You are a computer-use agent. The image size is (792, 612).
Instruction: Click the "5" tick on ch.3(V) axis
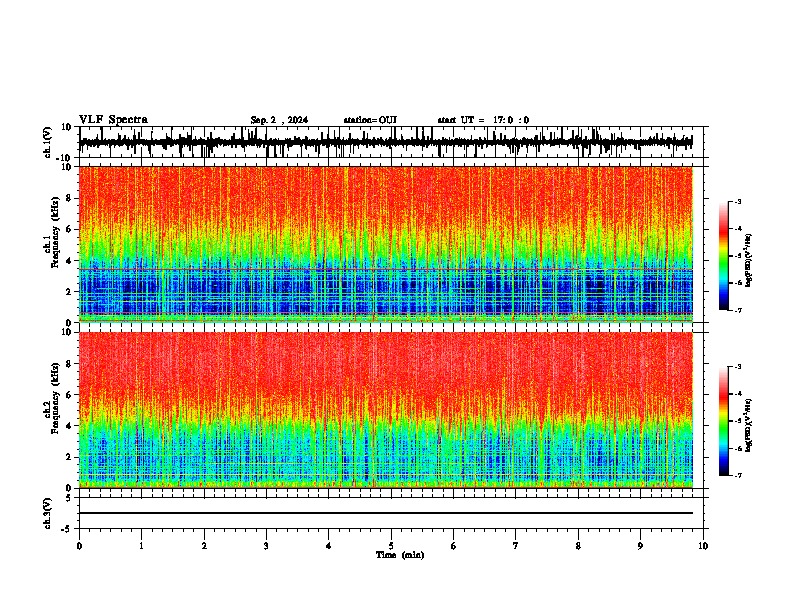(x=69, y=497)
